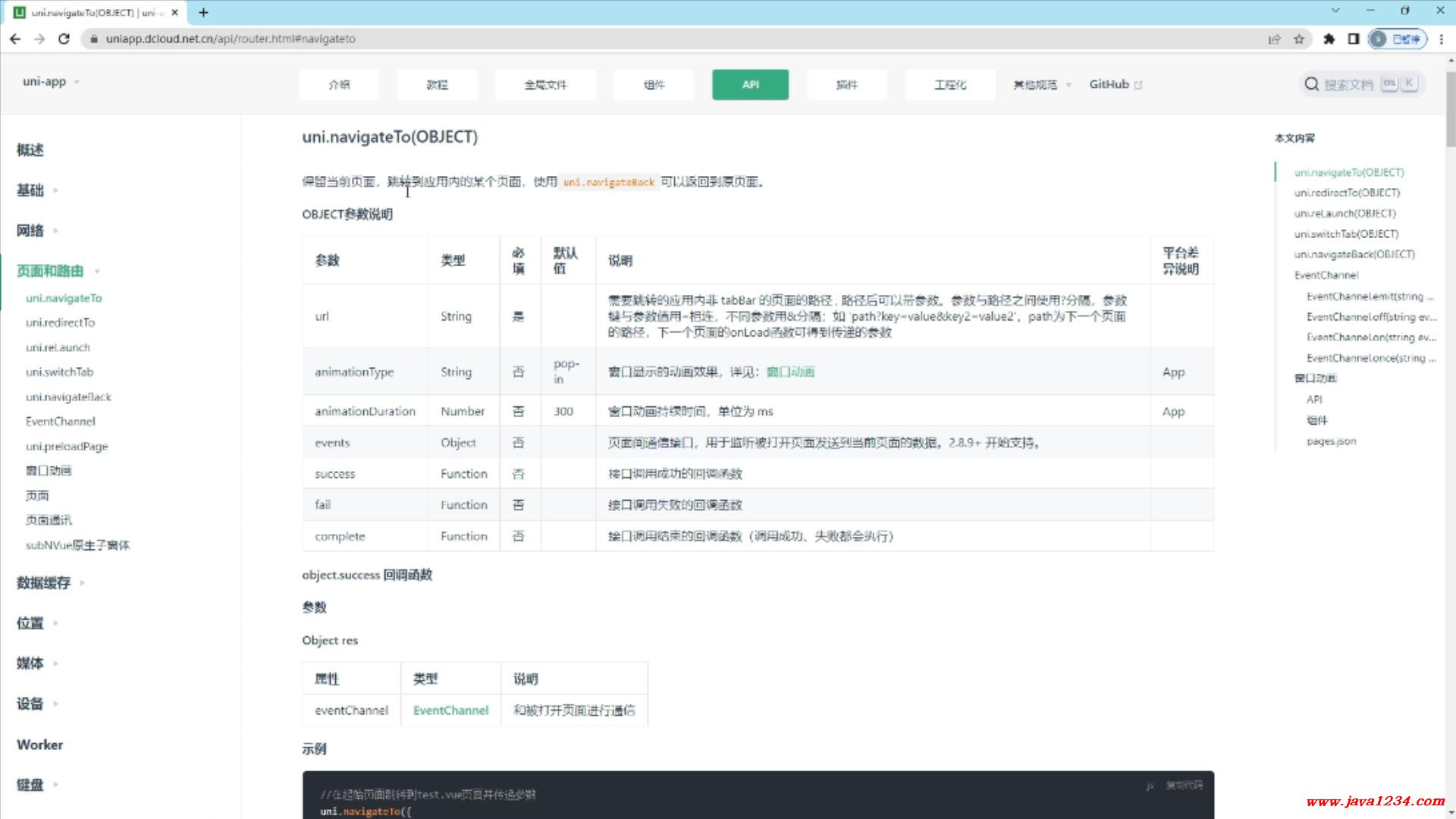
Task: Close the uni.navigateTo browser tab
Action: click(175, 12)
